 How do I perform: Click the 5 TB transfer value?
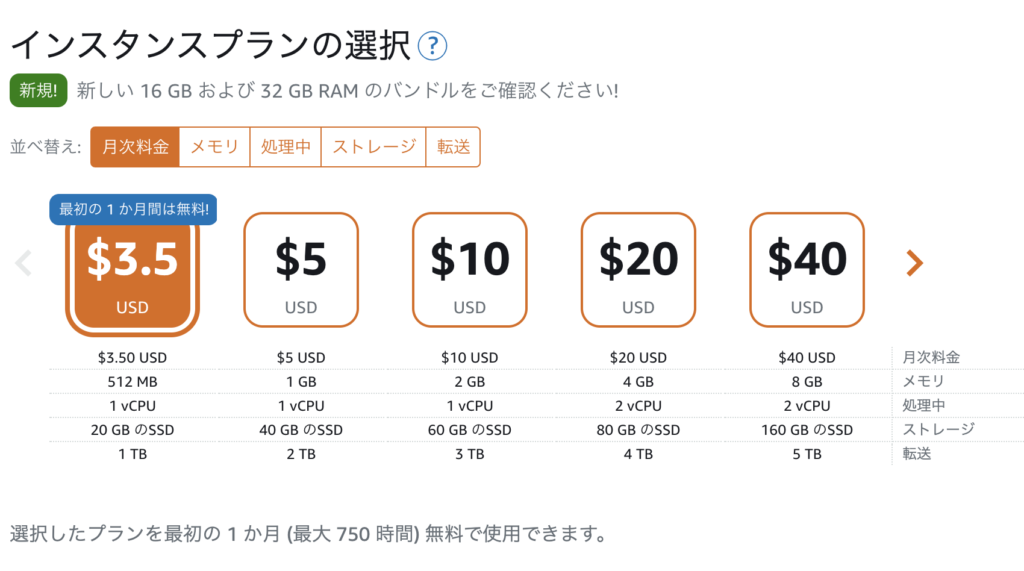click(x=807, y=455)
